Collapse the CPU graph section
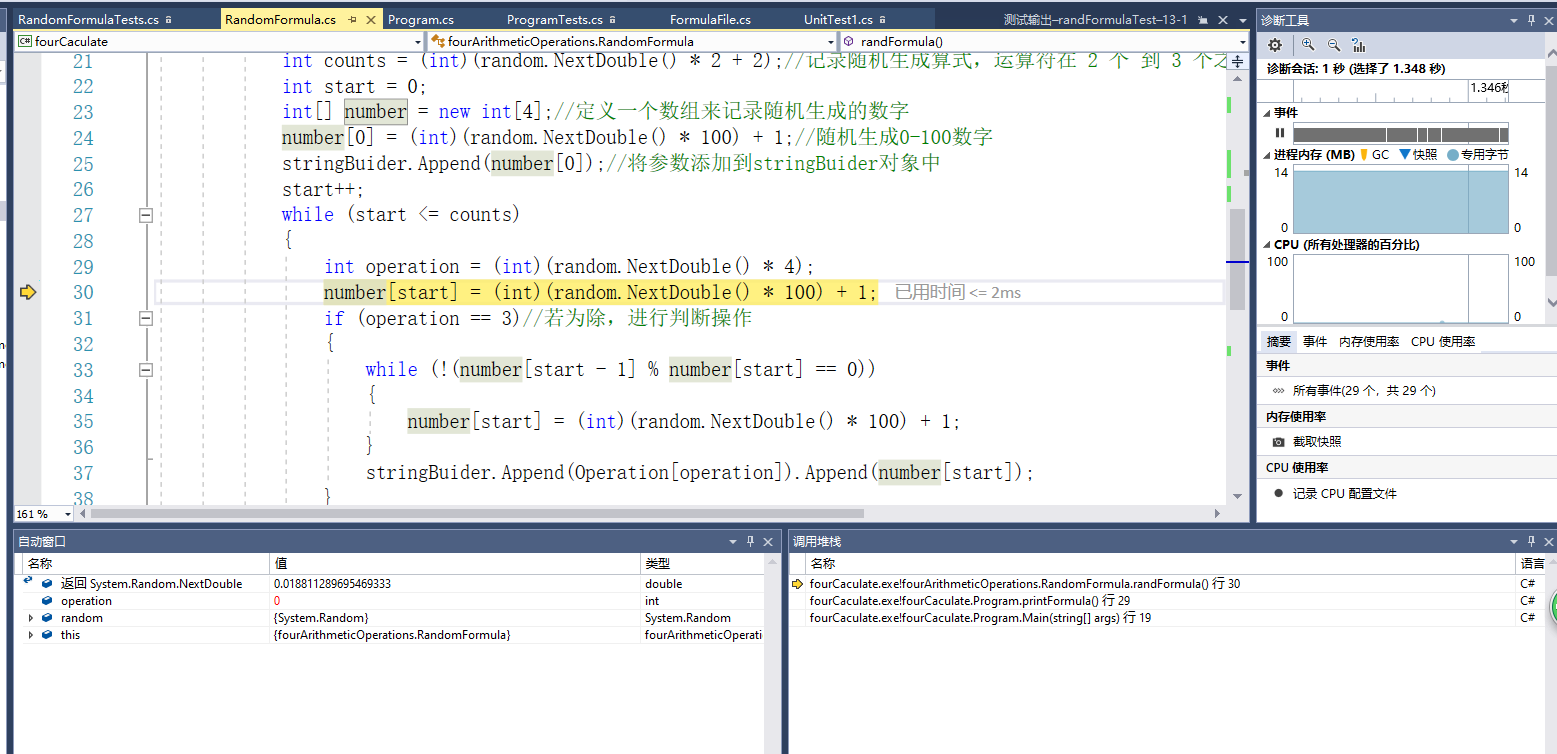This screenshot has height=754, width=1557. [1267, 244]
